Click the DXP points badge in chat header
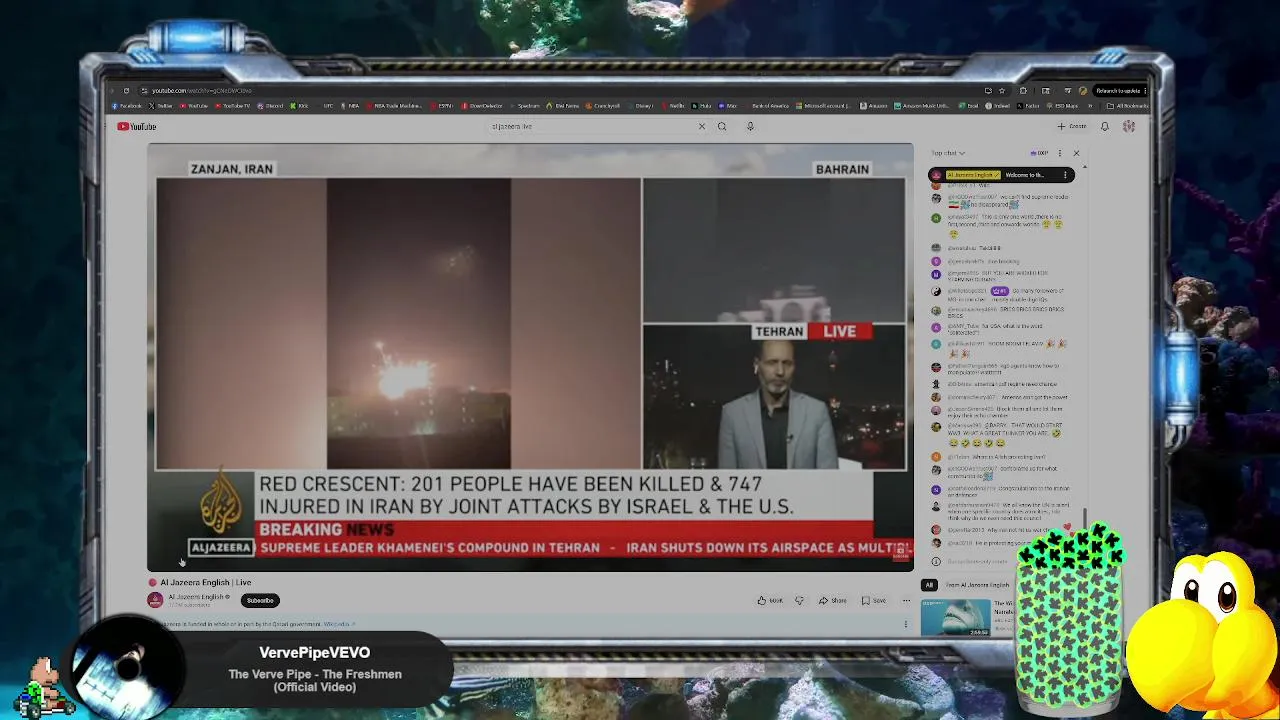 pyautogui.click(x=1040, y=153)
